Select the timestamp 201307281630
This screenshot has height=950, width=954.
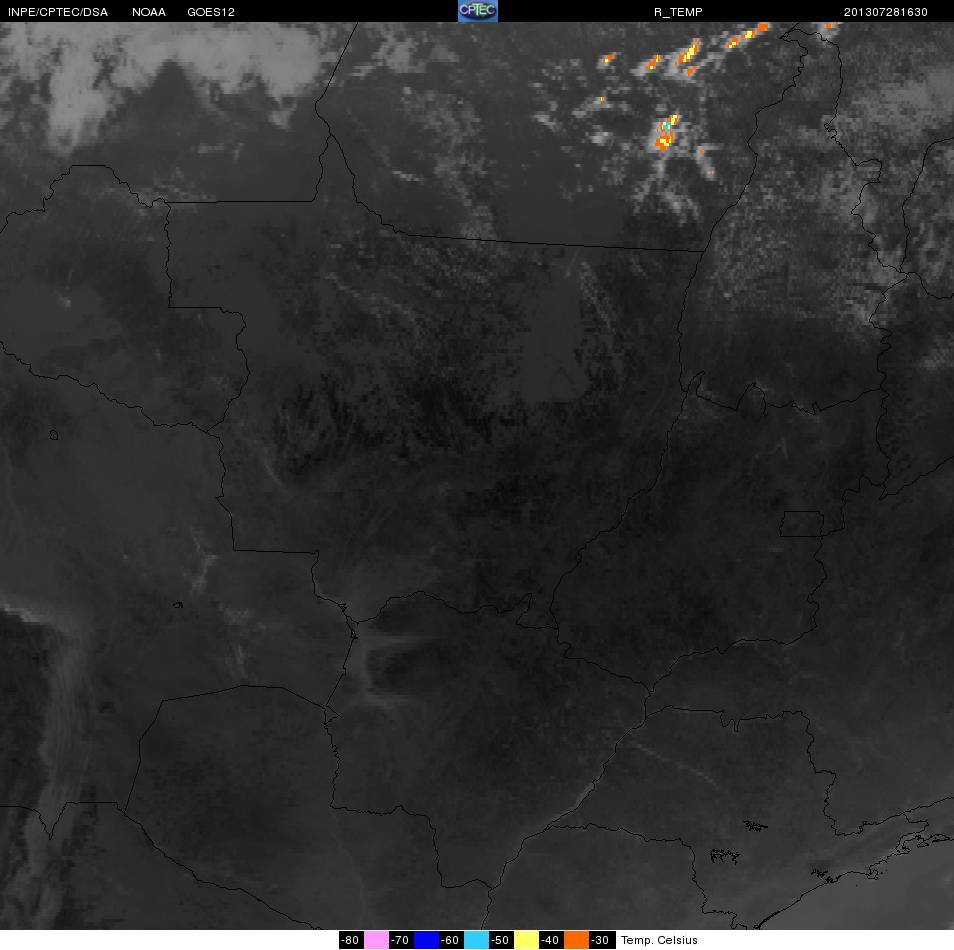pyautogui.click(x=885, y=12)
